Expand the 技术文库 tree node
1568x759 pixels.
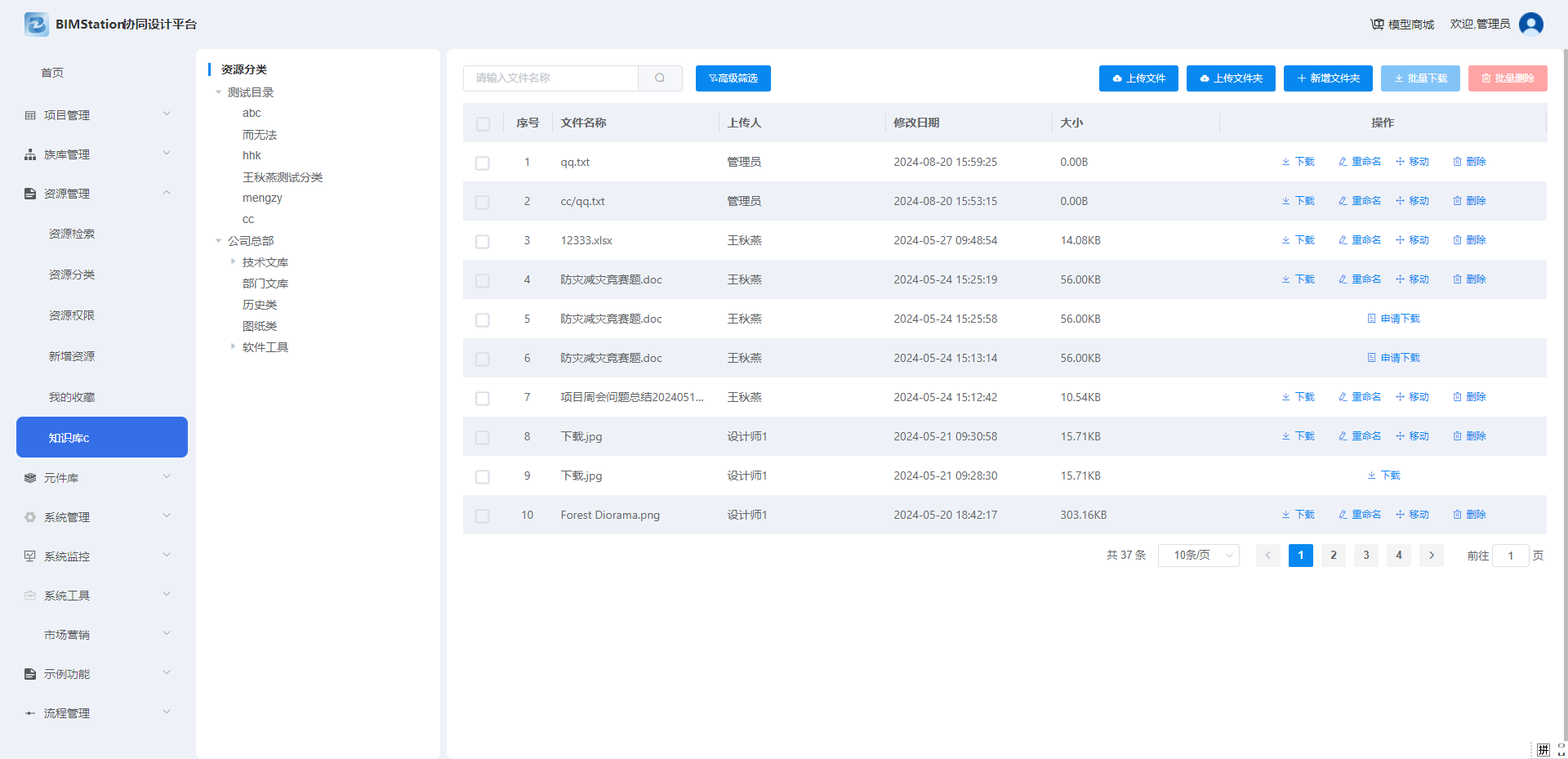pos(234,262)
